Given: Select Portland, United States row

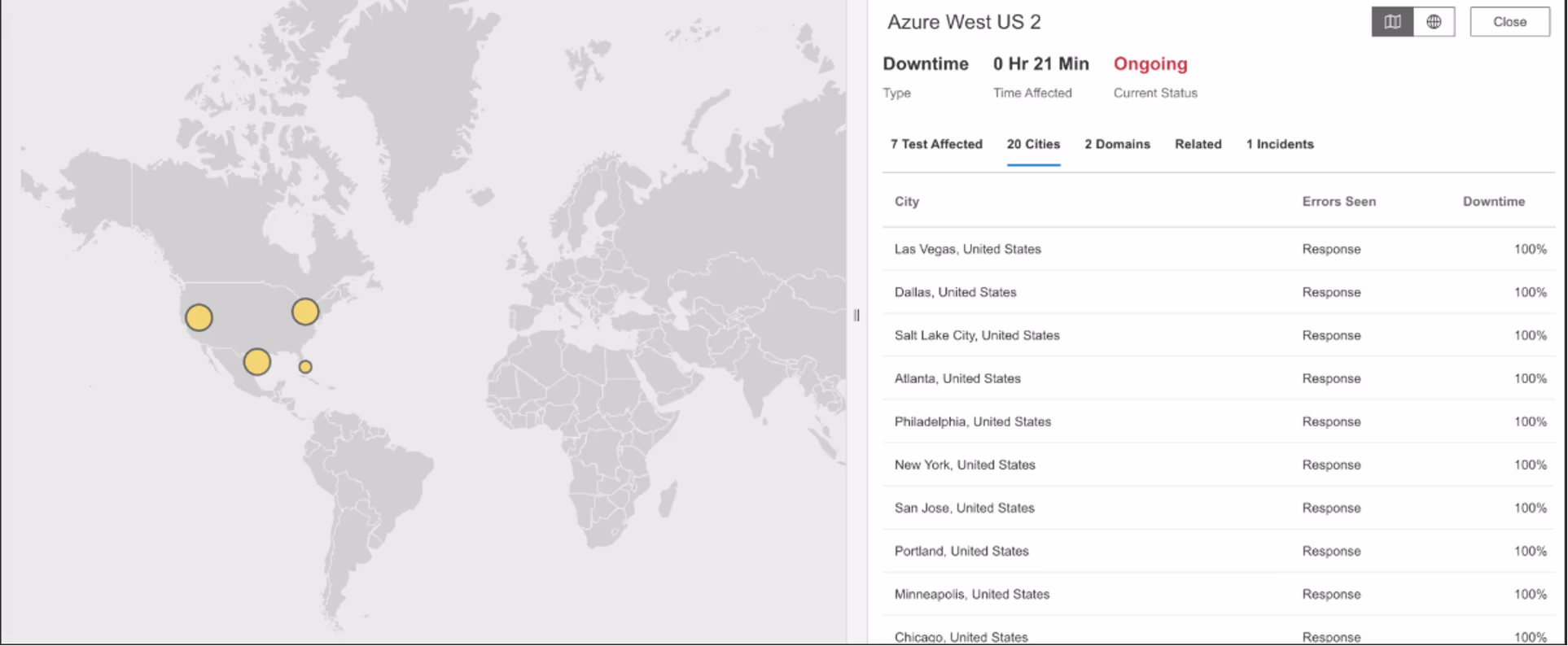Looking at the screenshot, I should coord(1219,551).
